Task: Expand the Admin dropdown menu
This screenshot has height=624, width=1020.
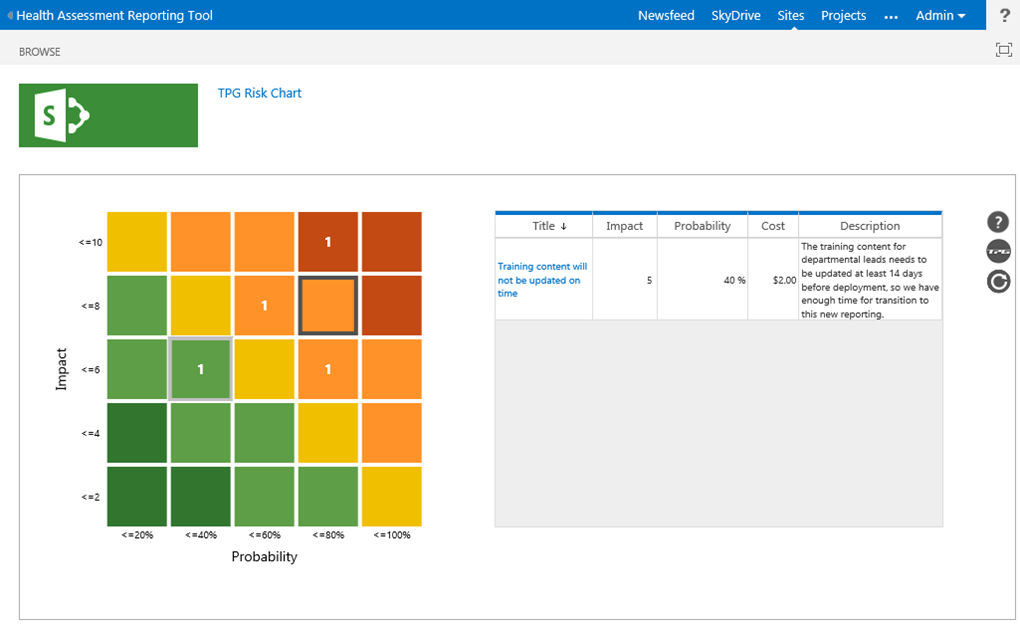Action: point(940,16)
